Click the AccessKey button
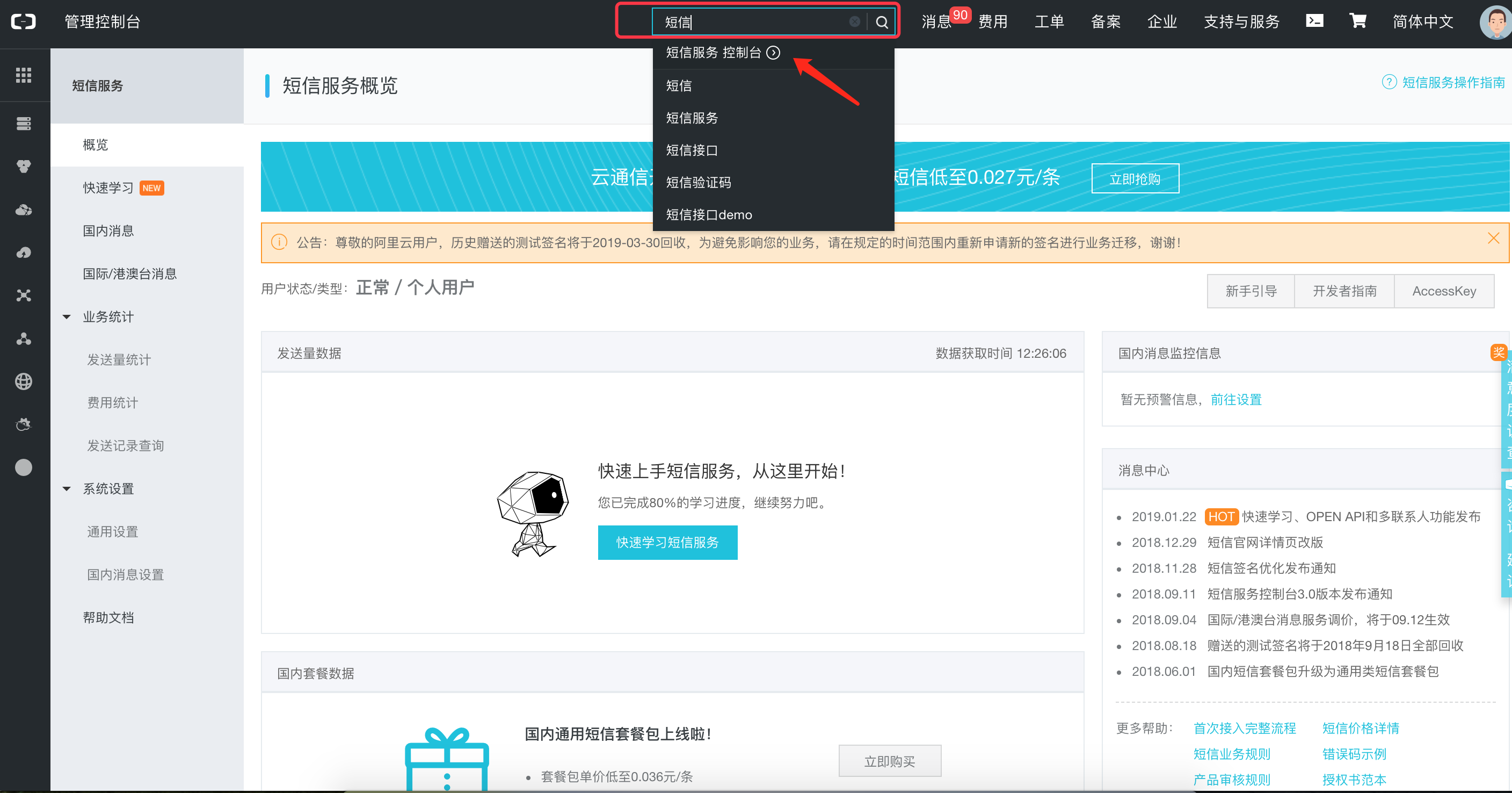This screenshot has height=793, width=1512. (x=1444, y=291)
